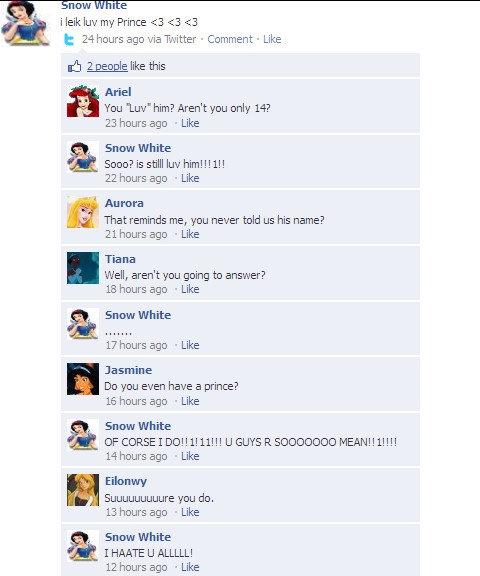Like Ariel's comment
This screenshot has width=480, height=576.
tap(190, 123)
